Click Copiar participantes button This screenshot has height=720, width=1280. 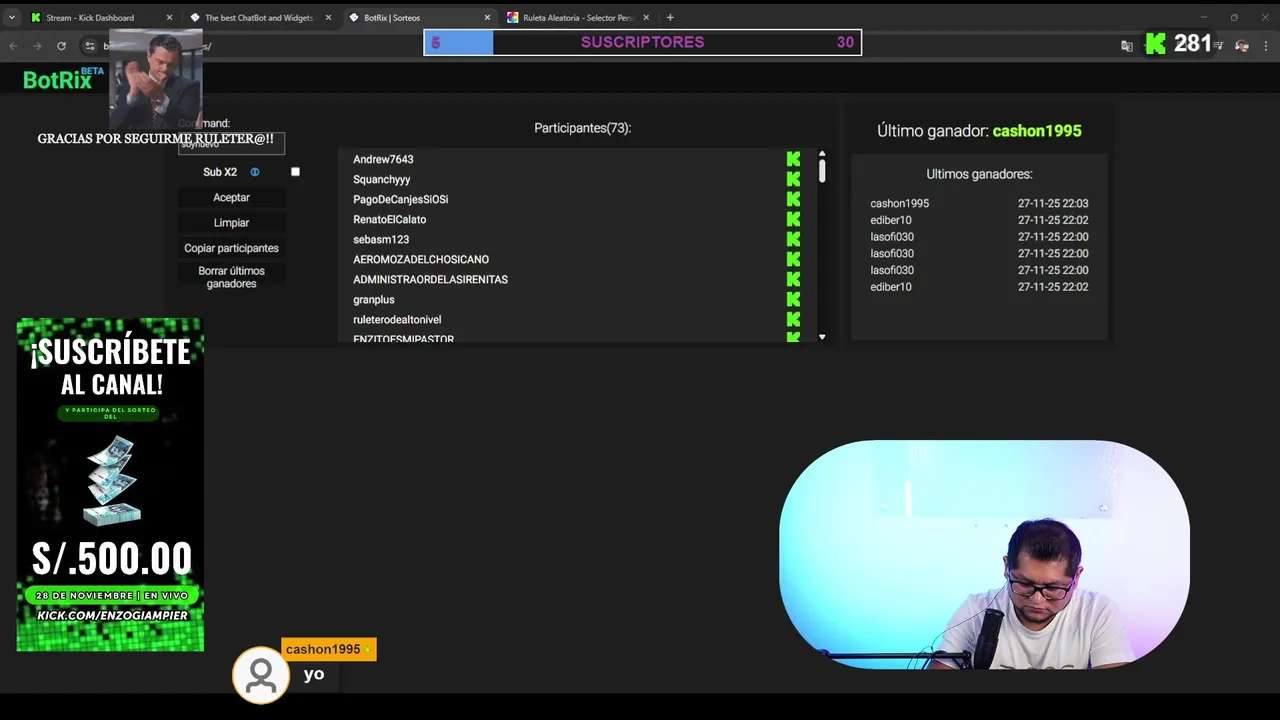coord(231,248)
